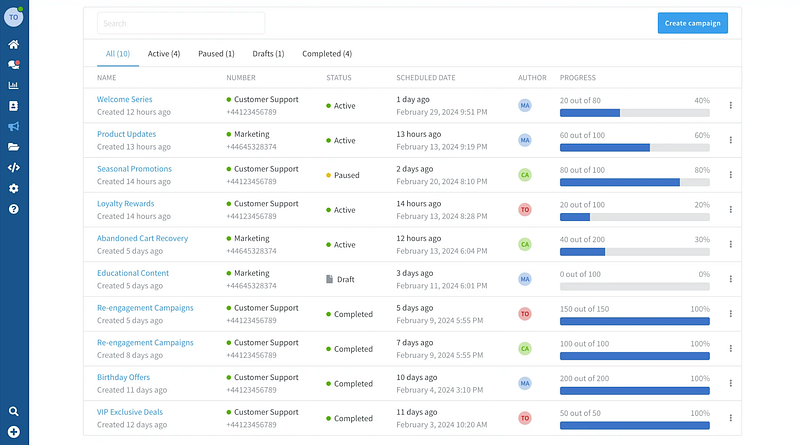
Task: Click the Create campaign button
Action: click(x=692, y=23)
